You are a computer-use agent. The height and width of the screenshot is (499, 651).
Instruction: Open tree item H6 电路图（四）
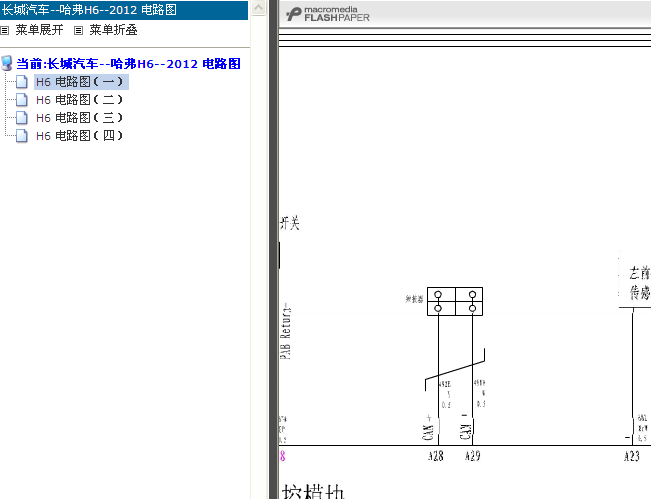point(80,136)
